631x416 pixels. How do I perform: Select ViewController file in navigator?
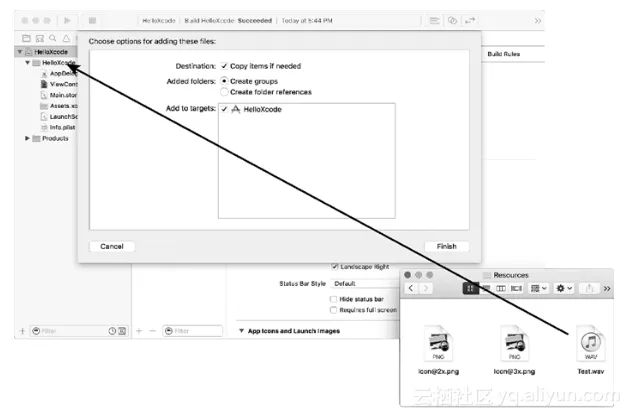(59, 84)
